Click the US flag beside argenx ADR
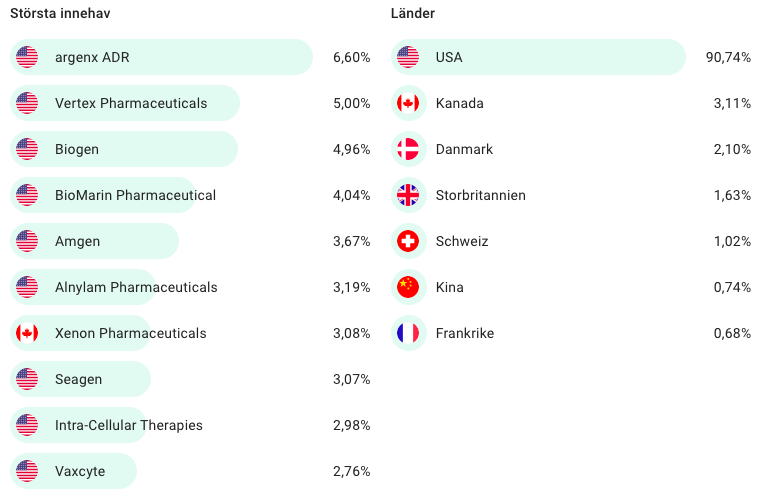Image resolution: width=763 pixels, height=500 pixels. (x=27, y=57)
